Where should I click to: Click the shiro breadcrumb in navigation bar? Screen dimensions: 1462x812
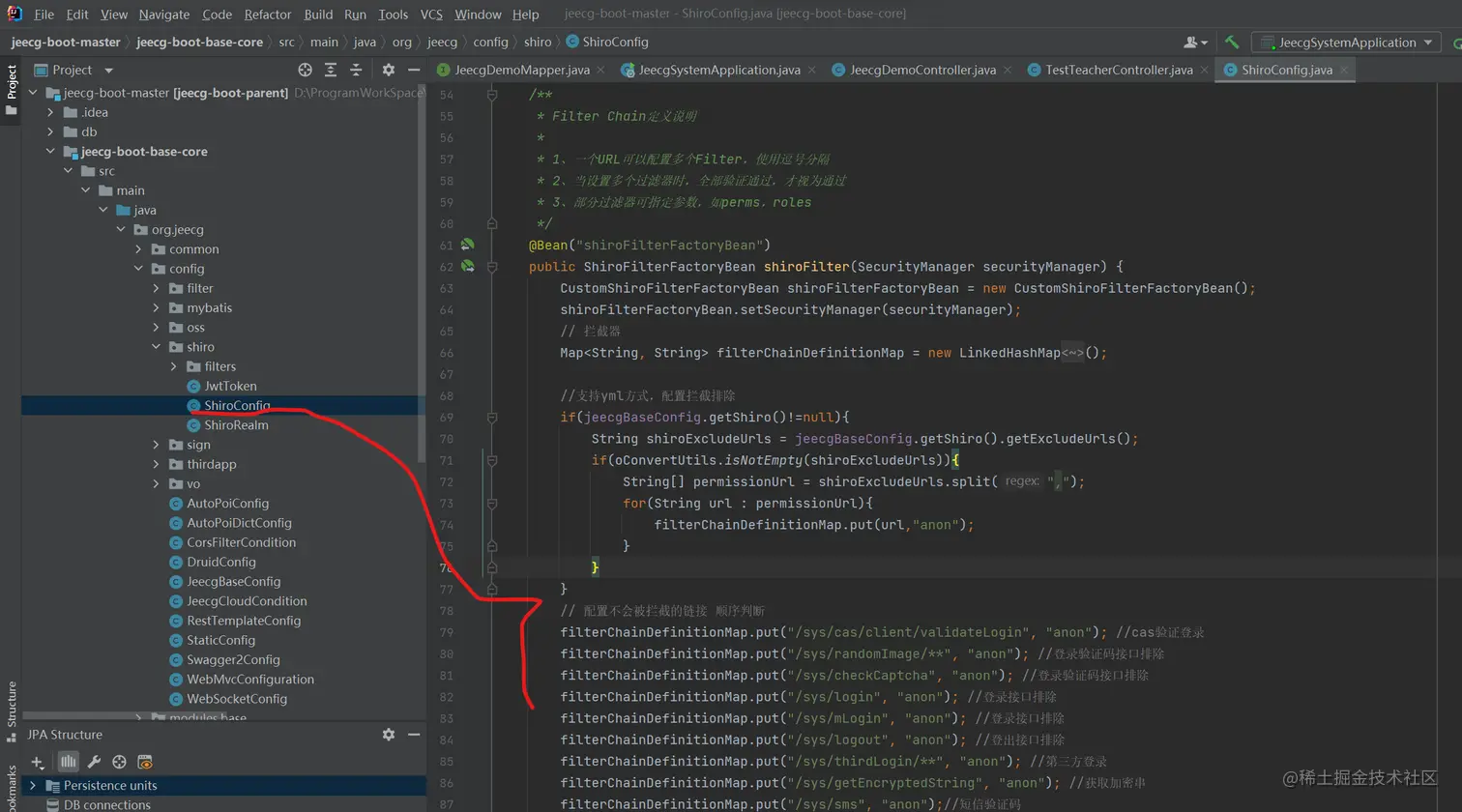tap(538, 43)
